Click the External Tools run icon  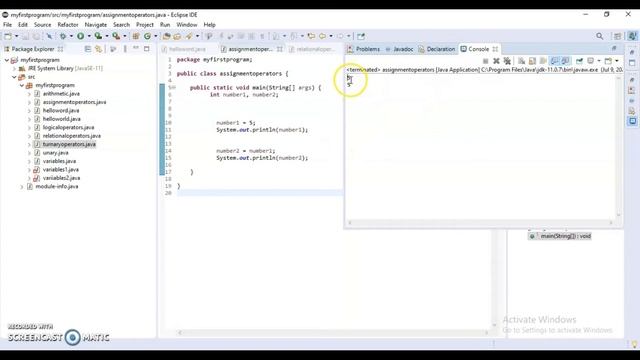click(116, 36)
